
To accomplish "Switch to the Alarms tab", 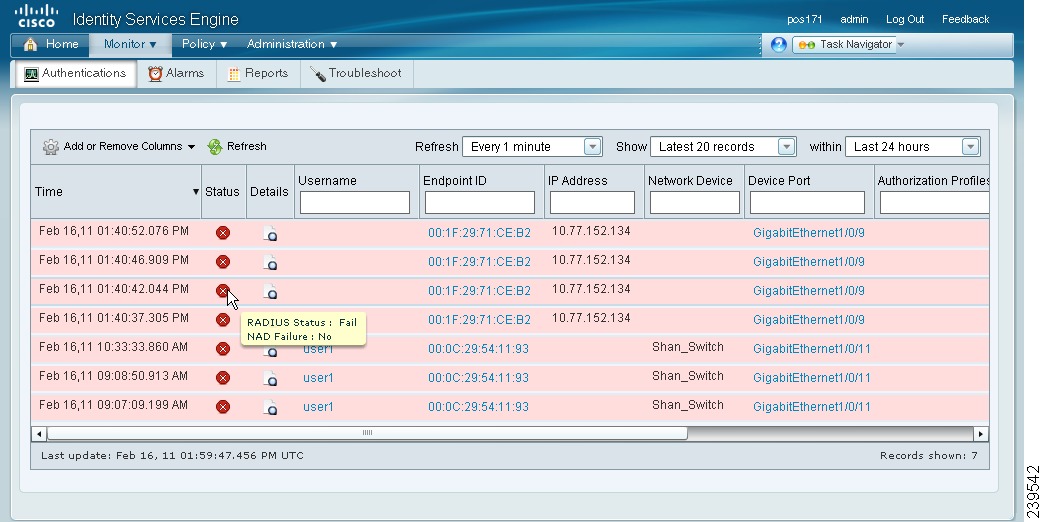I will tap(176, 73).
